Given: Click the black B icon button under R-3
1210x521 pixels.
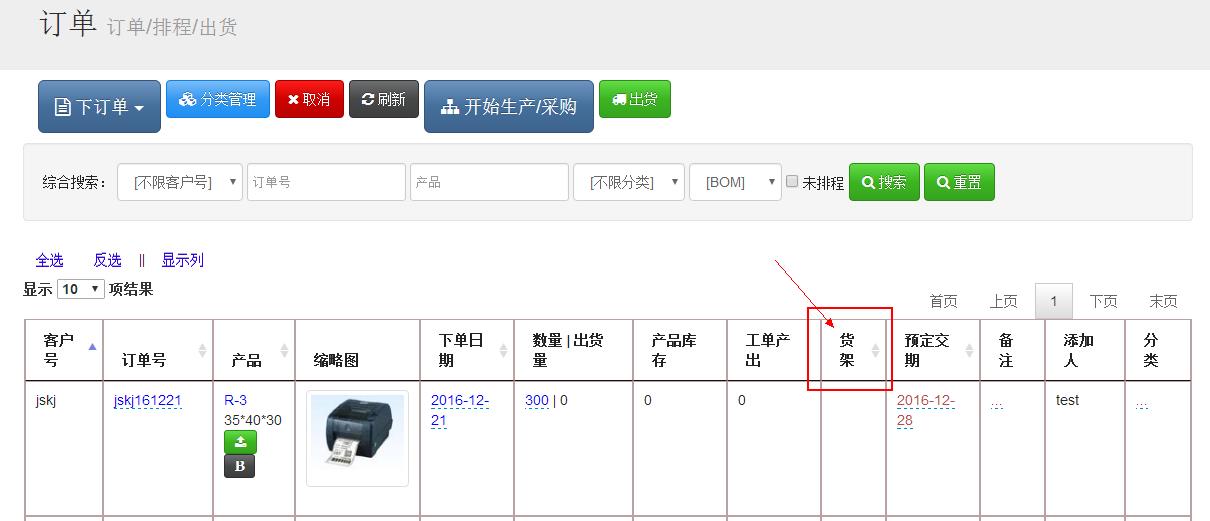Looking at the screenshot, I should tap(240, 466).
